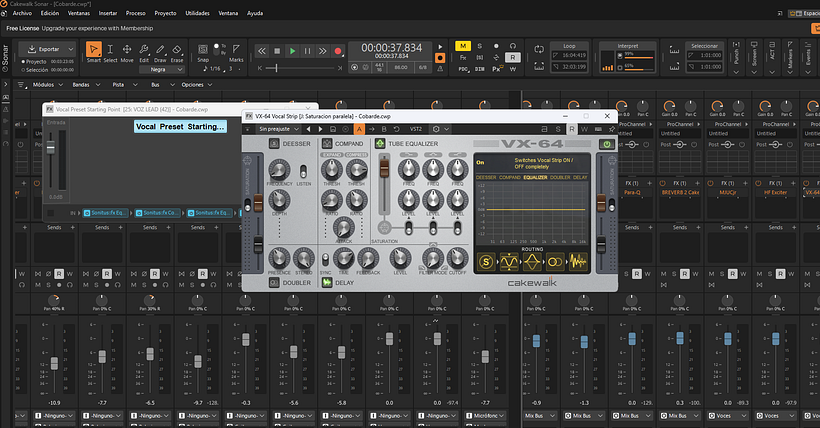Open the Negra note value dropdown
Image resolution: width=820 pixels, height=428 pixels.
point(158,70)
